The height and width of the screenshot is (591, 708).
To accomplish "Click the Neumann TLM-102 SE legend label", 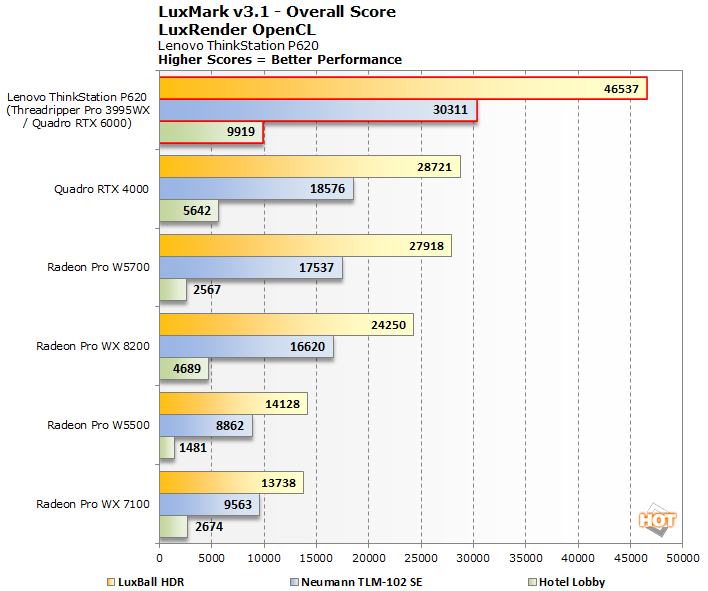I will click(362, 582).
